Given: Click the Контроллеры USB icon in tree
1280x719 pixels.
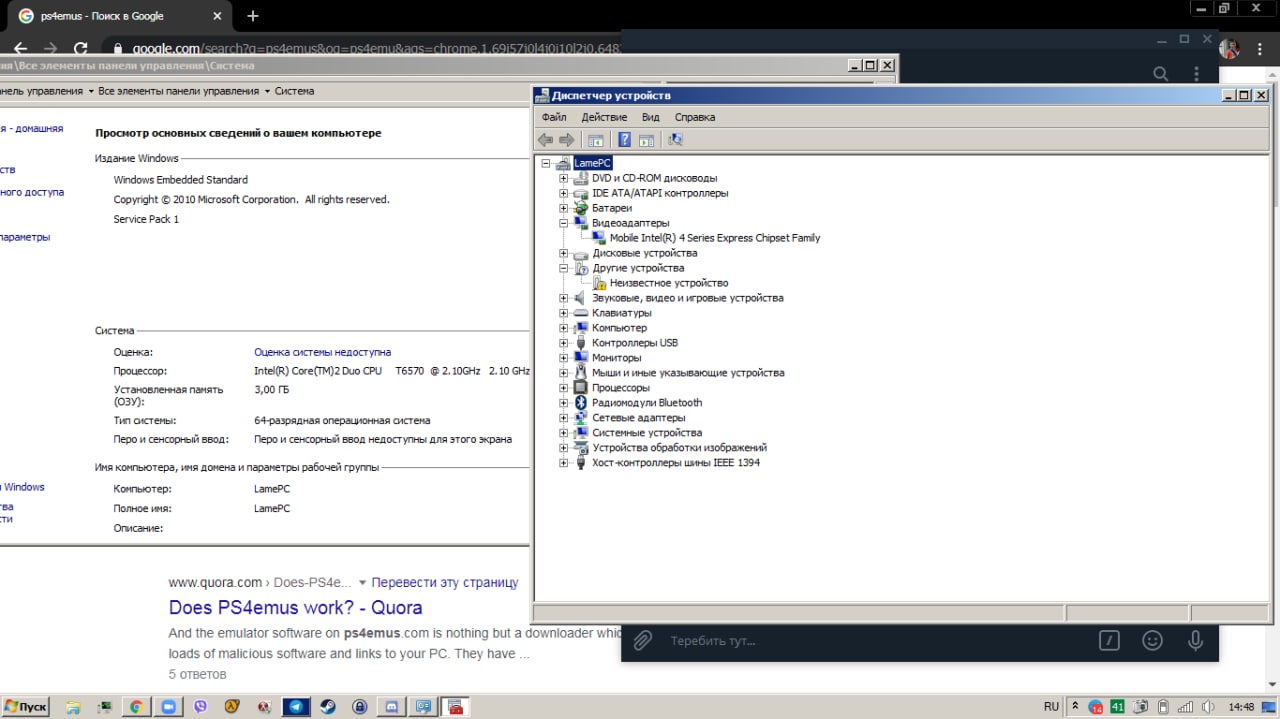Looking at the screenshot, I should pyautogui.click(x=581, y=343).
